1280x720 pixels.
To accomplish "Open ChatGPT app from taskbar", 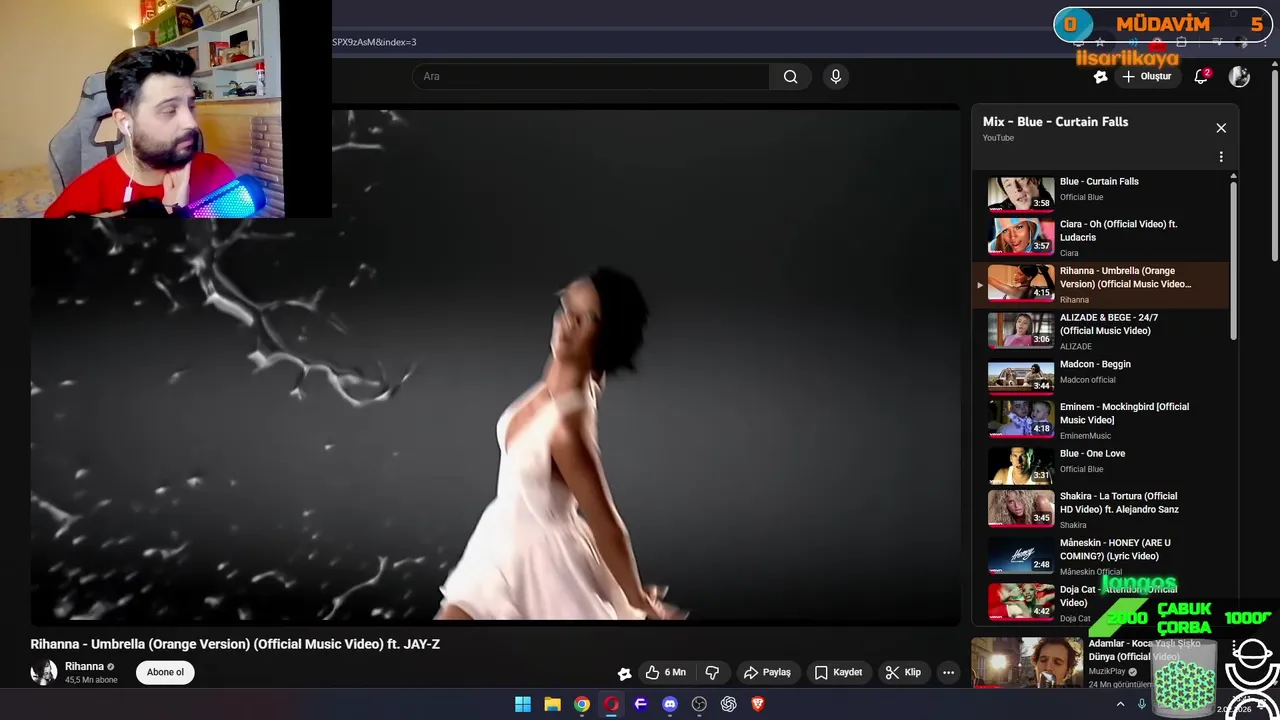I will [729, 704].
